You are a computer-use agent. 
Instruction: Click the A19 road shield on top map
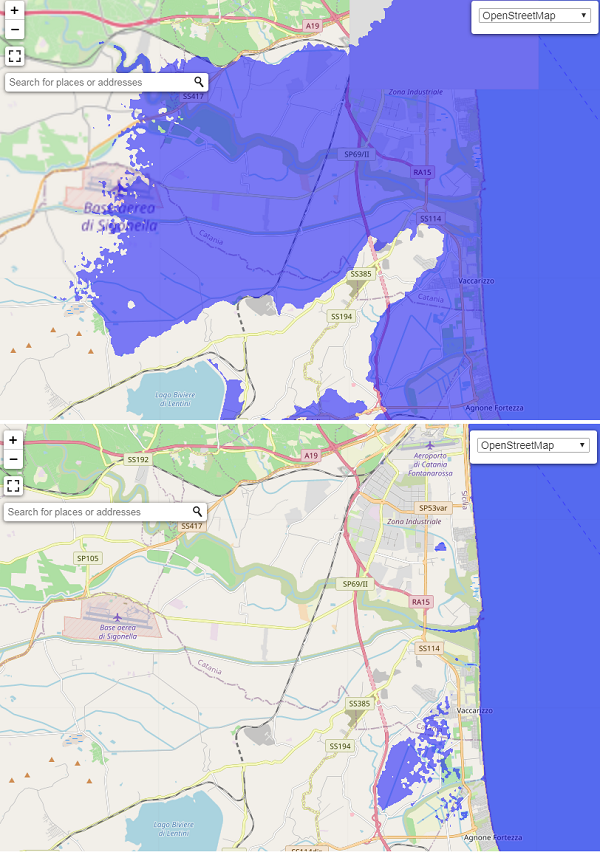(x=312, y=26)
